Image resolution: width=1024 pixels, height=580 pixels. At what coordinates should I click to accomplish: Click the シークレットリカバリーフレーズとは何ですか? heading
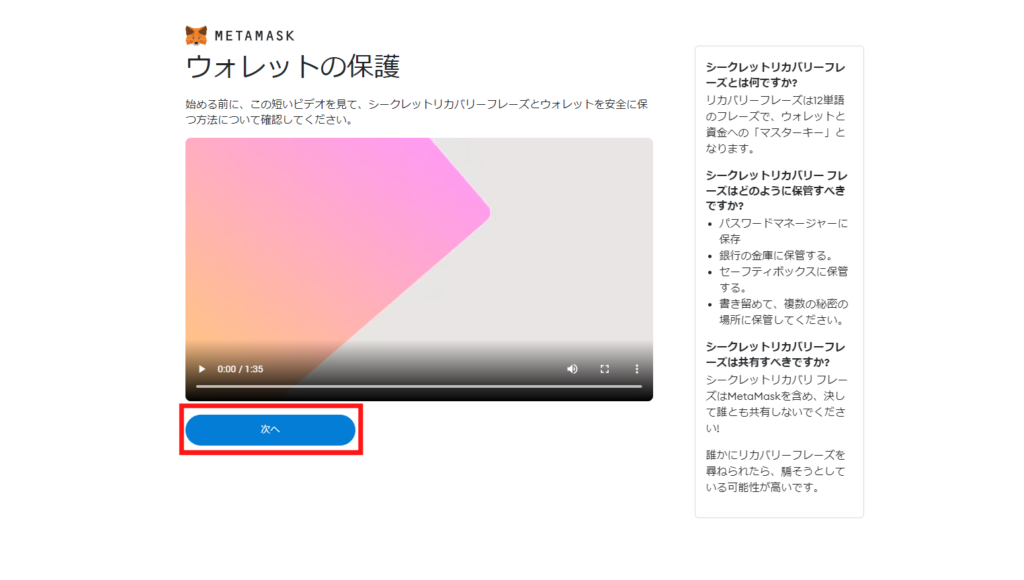coord(775,75)
